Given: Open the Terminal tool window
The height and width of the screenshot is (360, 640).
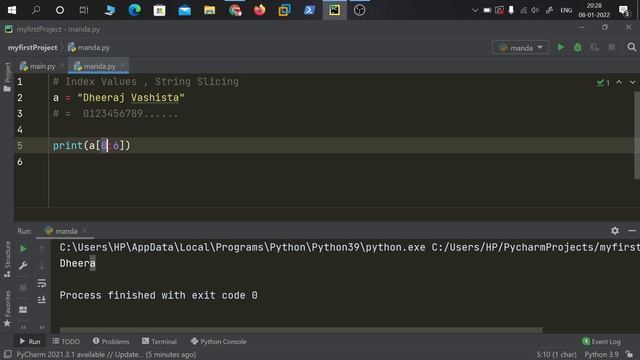Looking at the screenshot, I should 159,341.
